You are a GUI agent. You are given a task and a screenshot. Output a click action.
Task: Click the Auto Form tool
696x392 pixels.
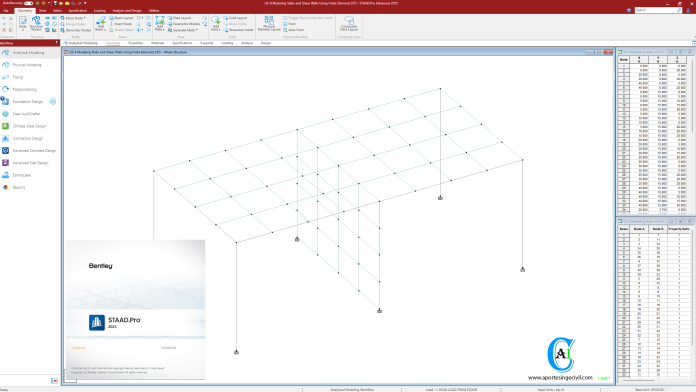[x=293, y=30]
